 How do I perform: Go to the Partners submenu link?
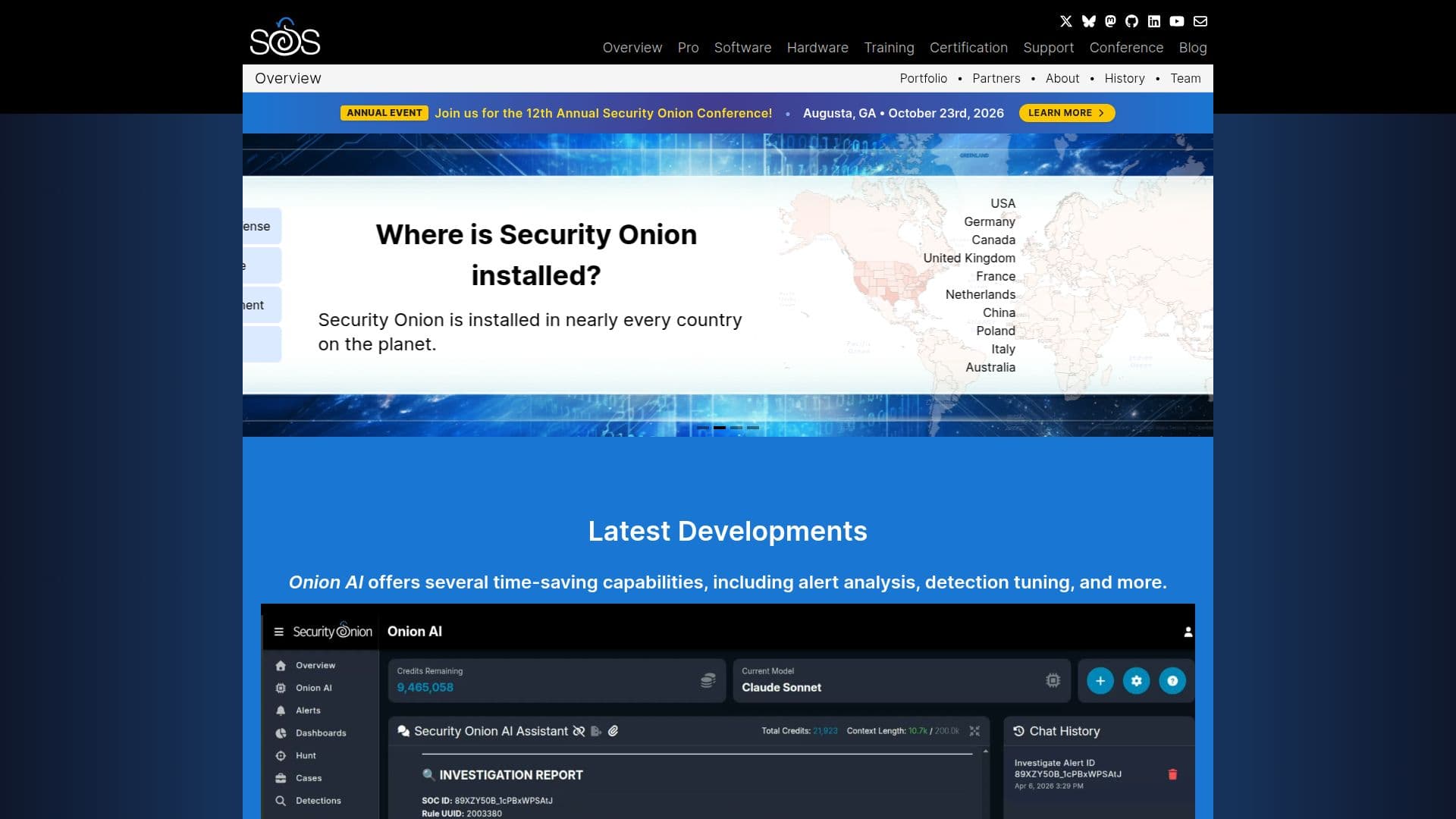pos(996,78)
